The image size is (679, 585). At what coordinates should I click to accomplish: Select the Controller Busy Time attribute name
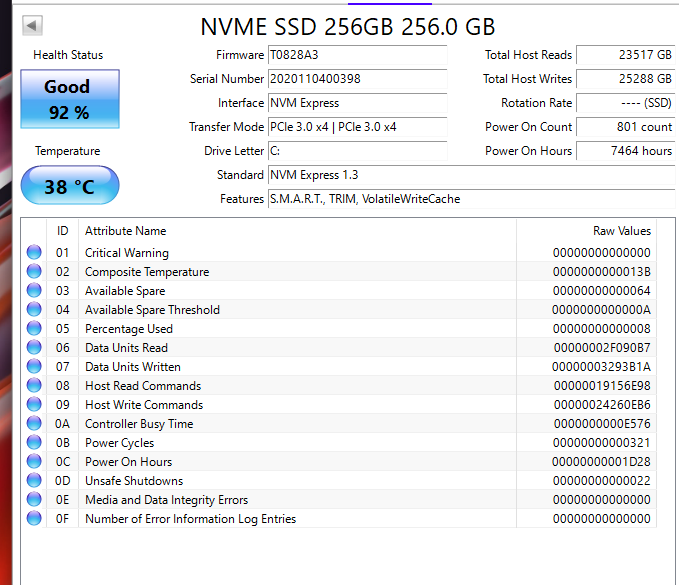click(139, 424)
